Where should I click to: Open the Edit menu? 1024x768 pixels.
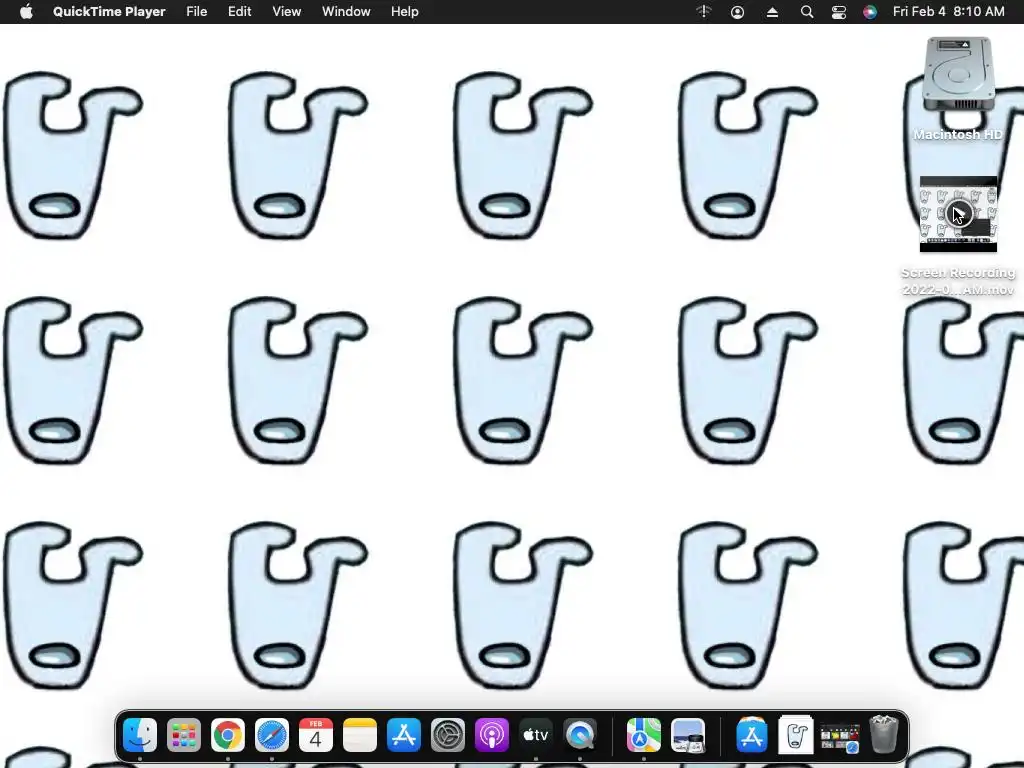click(240, 12)
